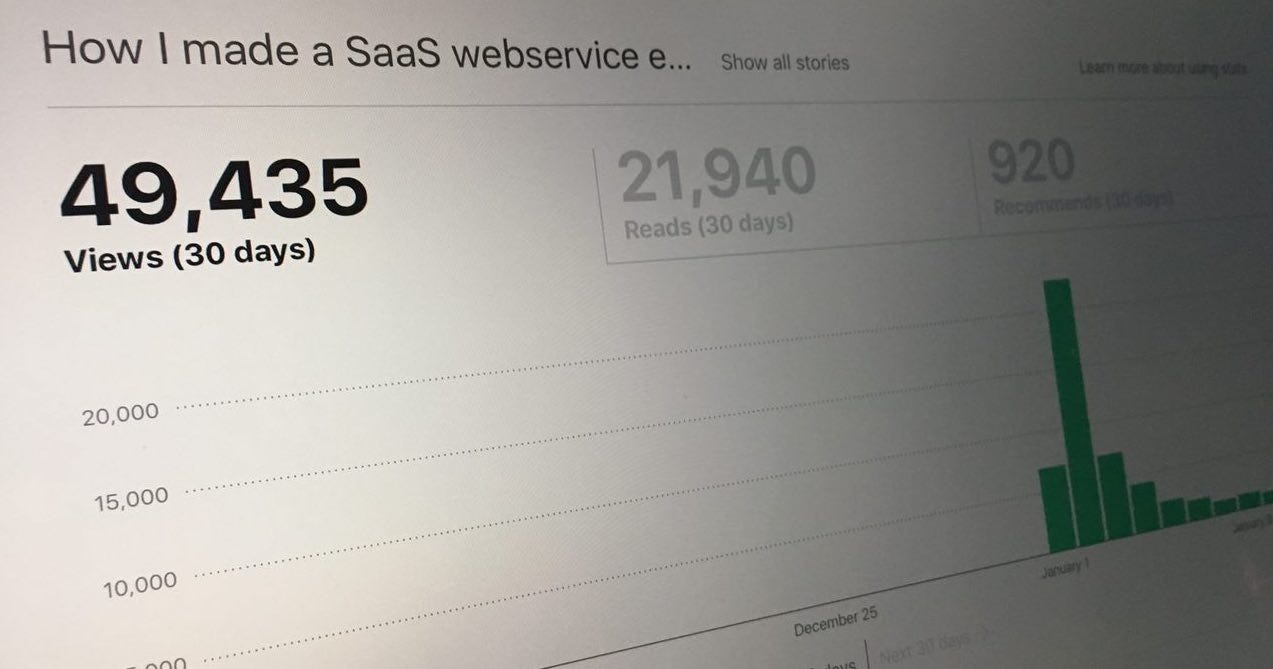Click the 20,000 axis label
Viewport: 1273px width, 669px height.
click(121, 415)
